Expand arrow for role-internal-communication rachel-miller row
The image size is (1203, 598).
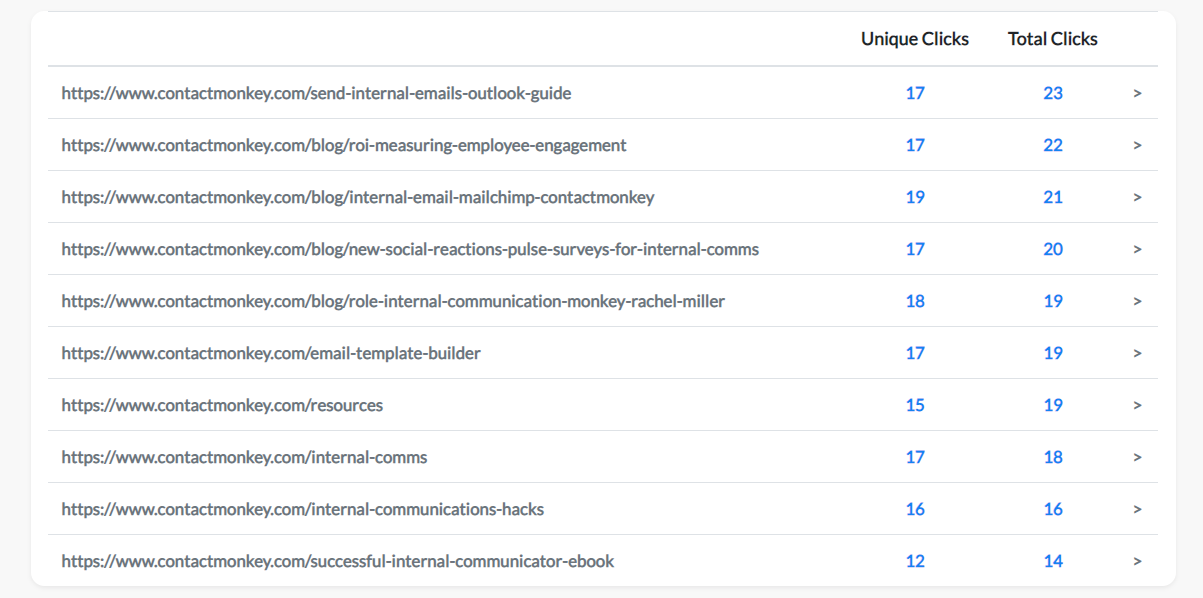tap(1137, 301)
